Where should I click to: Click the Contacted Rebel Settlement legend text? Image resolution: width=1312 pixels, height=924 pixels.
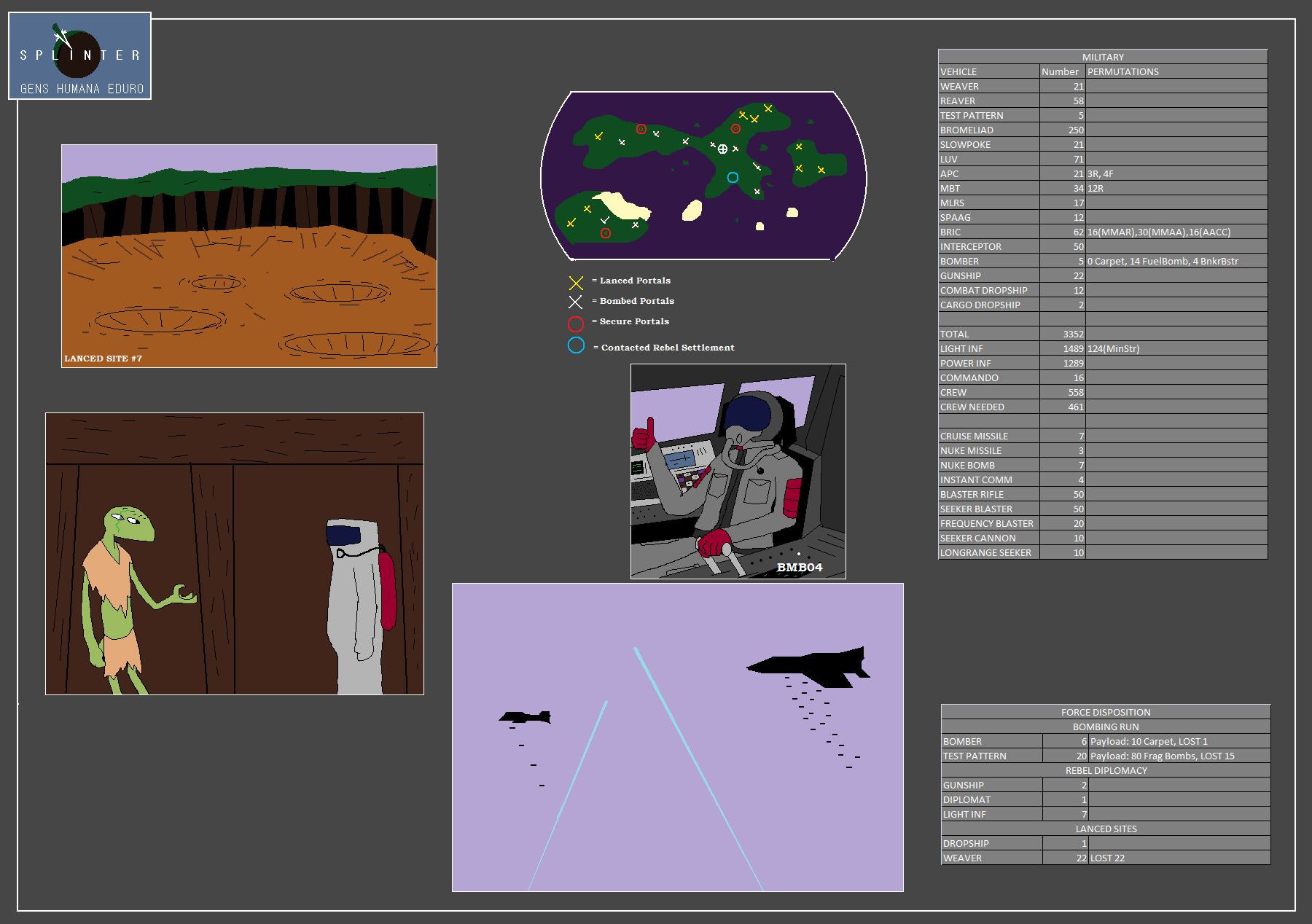click(x=667, y=348)
